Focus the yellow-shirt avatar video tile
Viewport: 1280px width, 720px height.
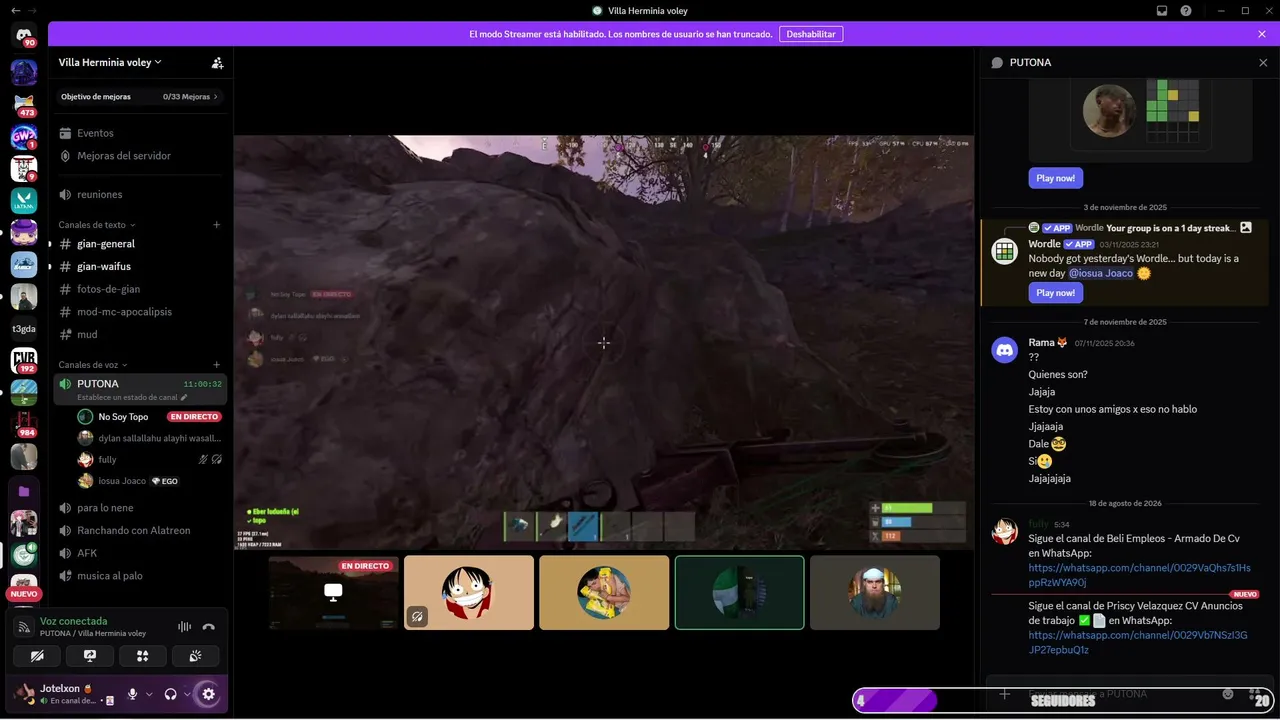[x=604, y=593]
